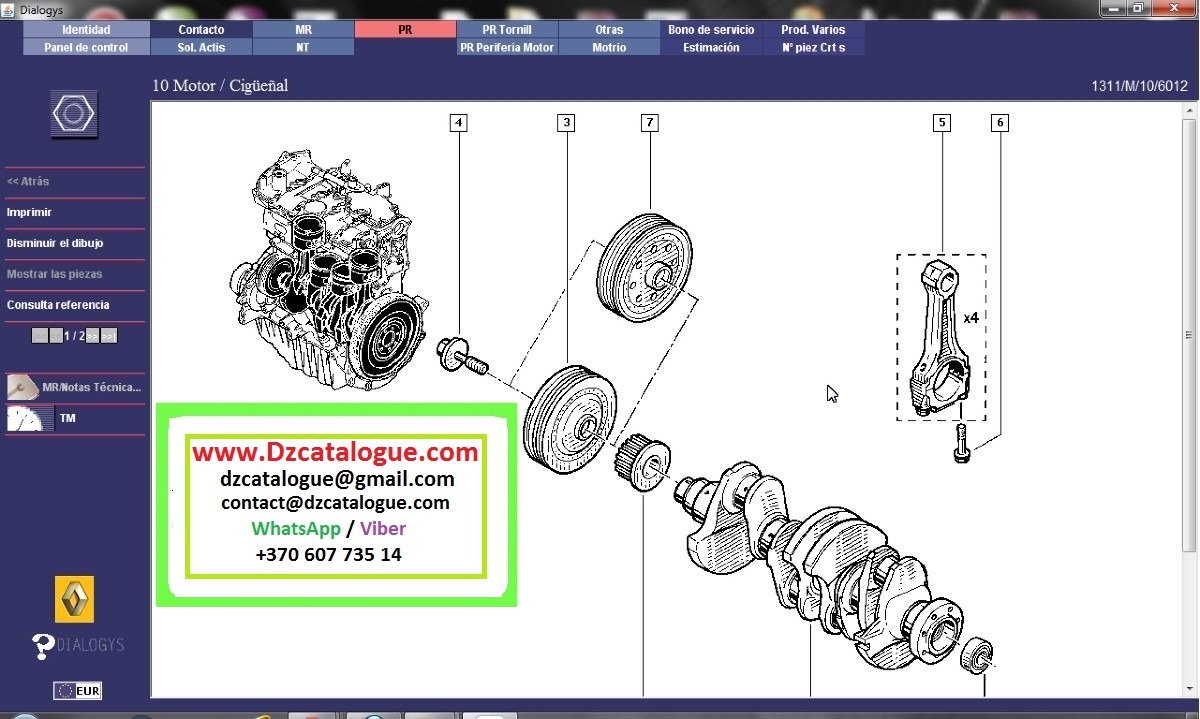Open the Prod. Varios tab
Screen dimensions: 1200x719
813,30
